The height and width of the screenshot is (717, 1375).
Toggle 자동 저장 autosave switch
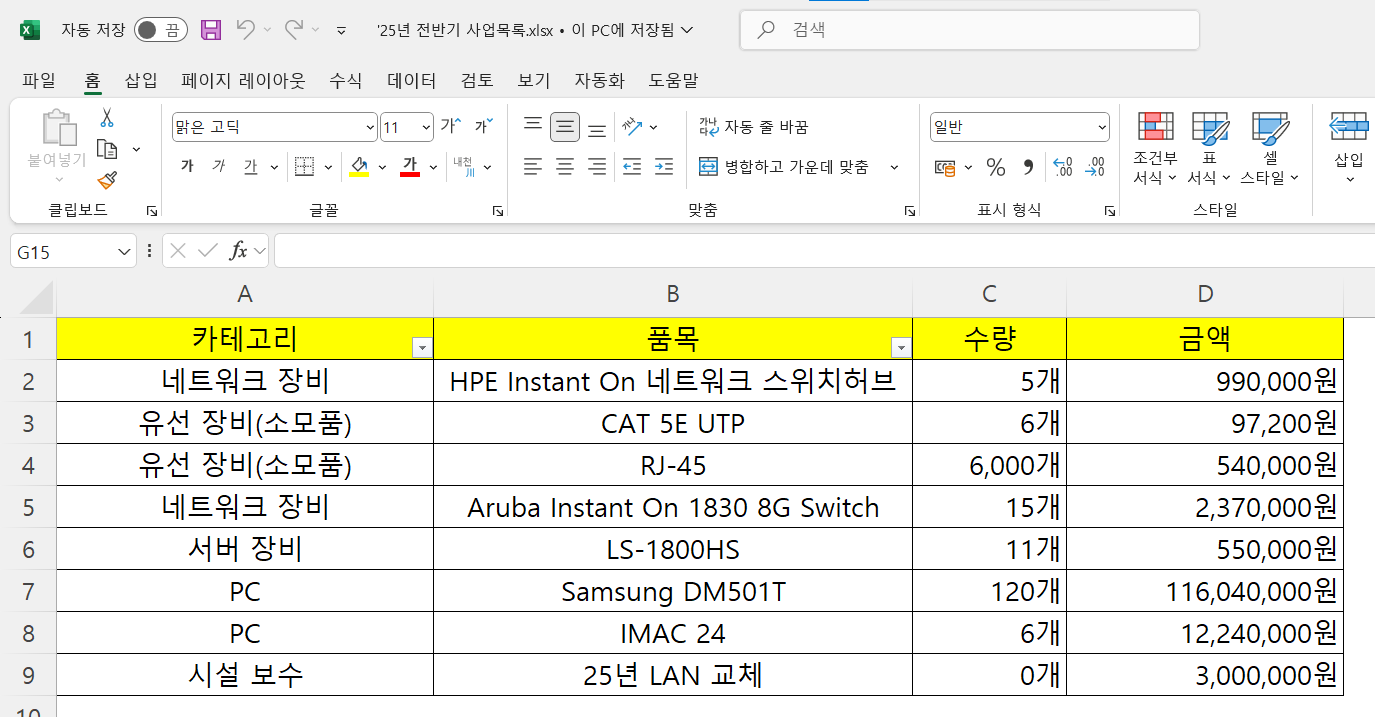point(161,30)
